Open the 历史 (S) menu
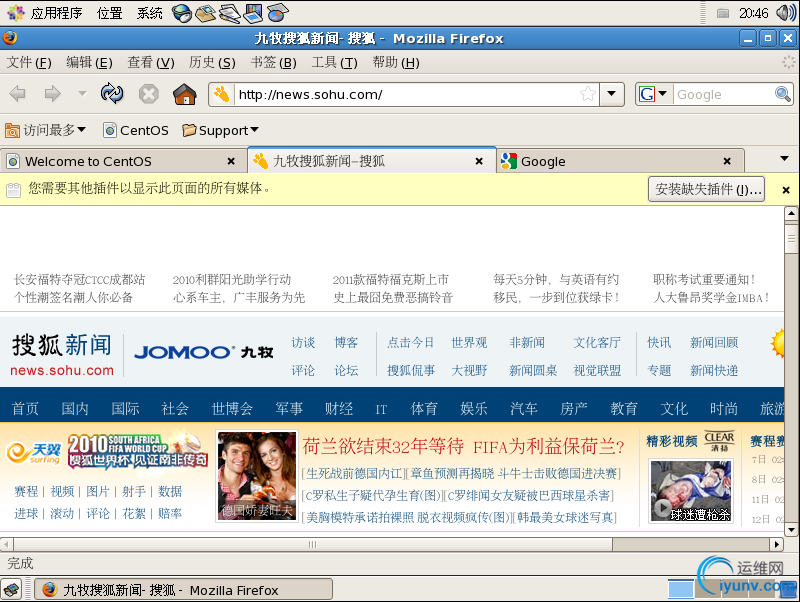This screenshot has width=800, height=602. 212,63
